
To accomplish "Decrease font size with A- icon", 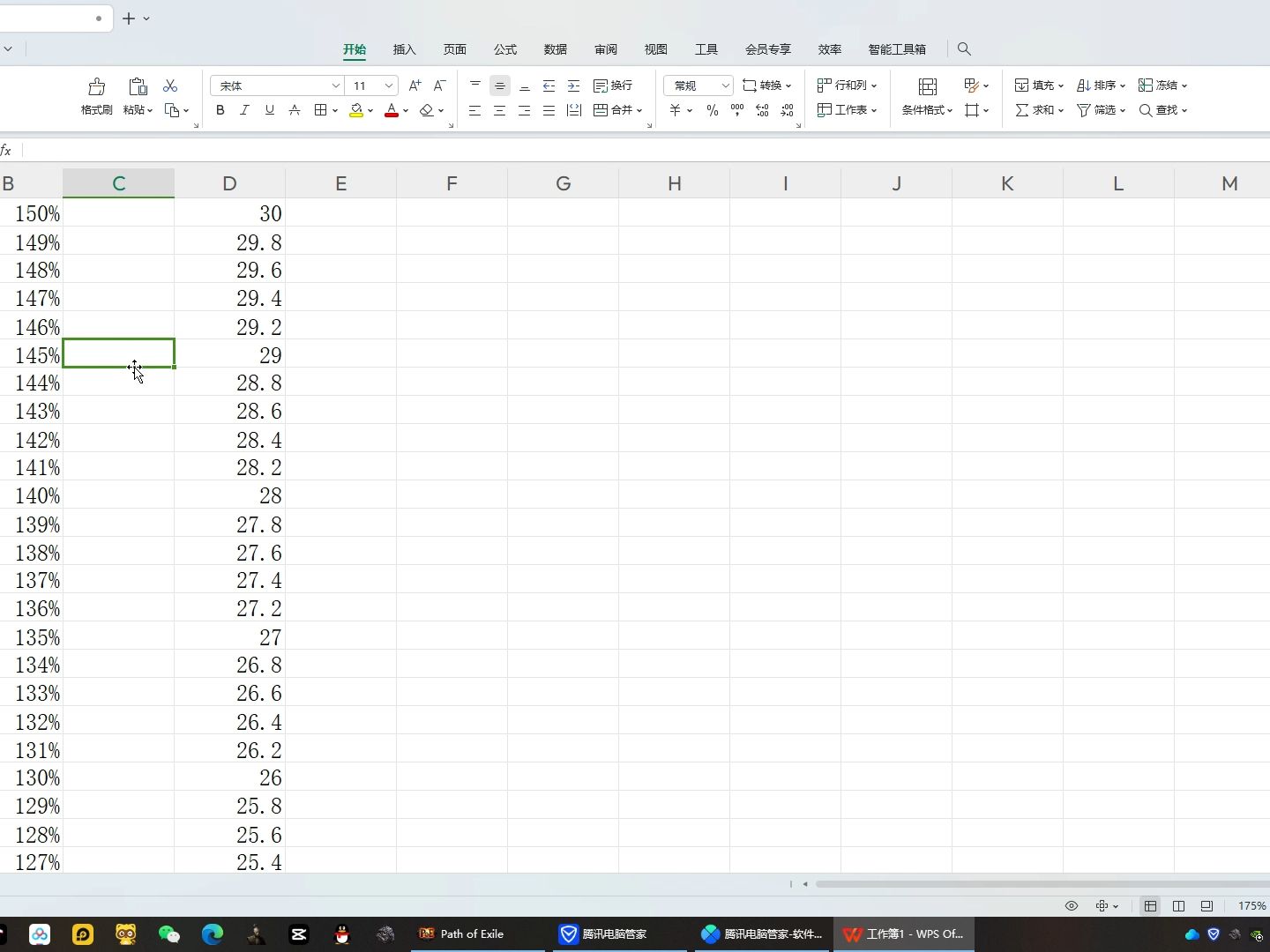I will click(x=439, y=86).
